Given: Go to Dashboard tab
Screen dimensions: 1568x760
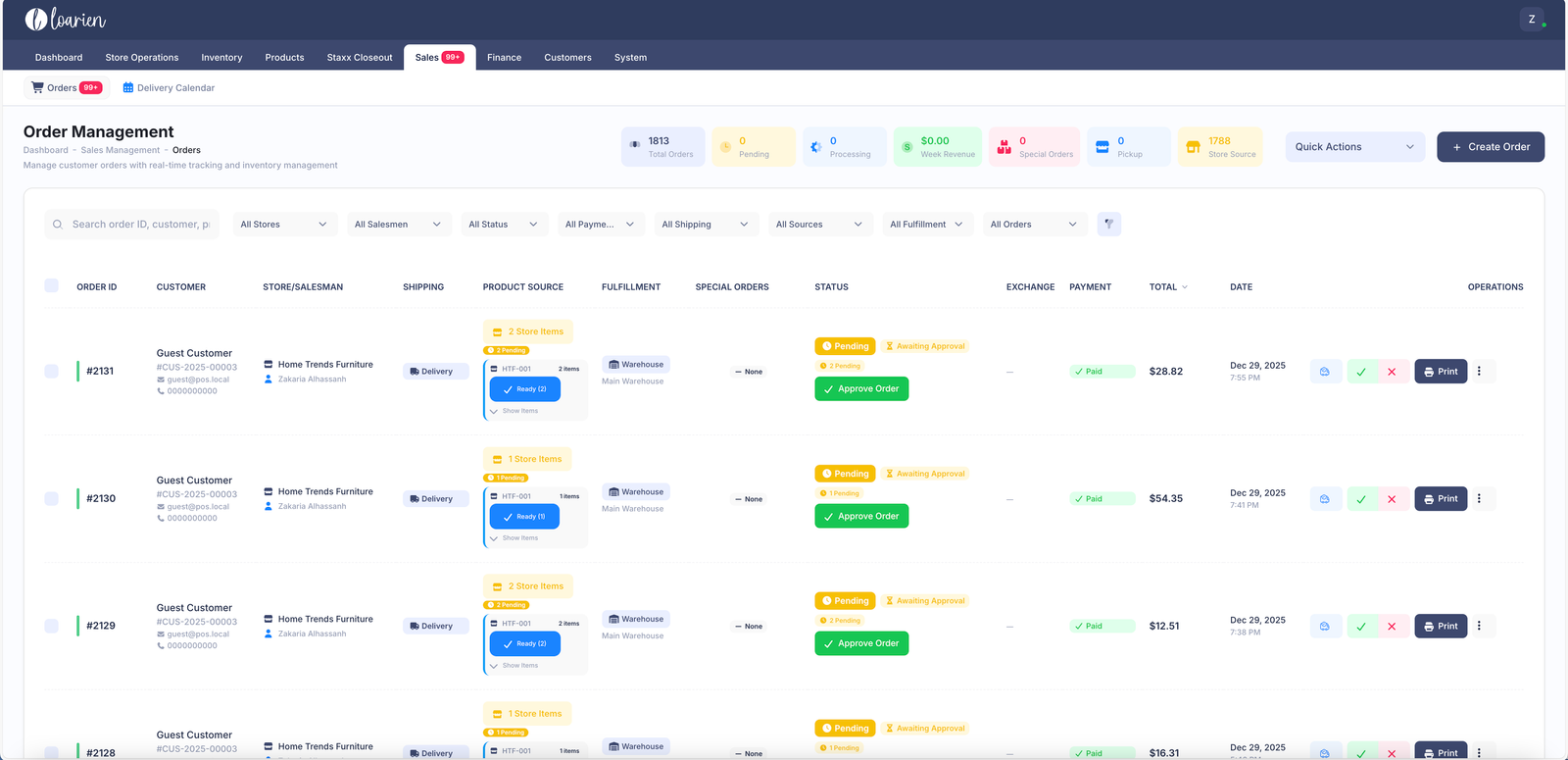Looking at the screenshot, I should pyautogui.click(x=59, y=58).
